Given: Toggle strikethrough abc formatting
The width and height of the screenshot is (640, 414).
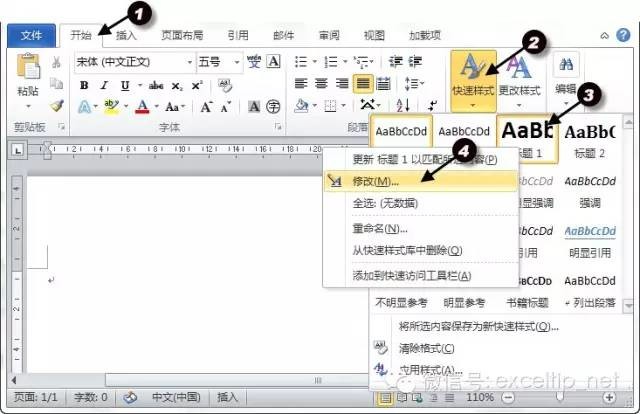Looking at the screenshot, I should coord(156,85).
